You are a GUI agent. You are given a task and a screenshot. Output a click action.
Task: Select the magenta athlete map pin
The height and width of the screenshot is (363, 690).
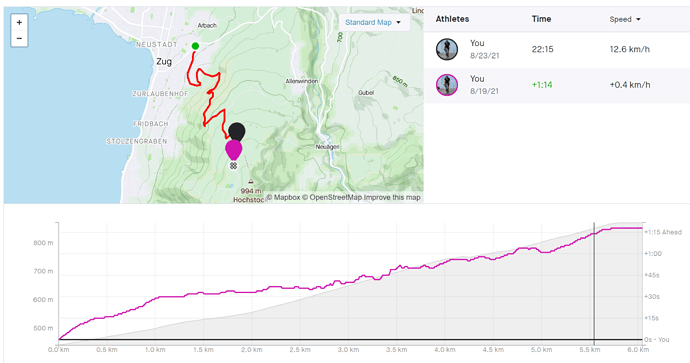(x=234, y=150)
